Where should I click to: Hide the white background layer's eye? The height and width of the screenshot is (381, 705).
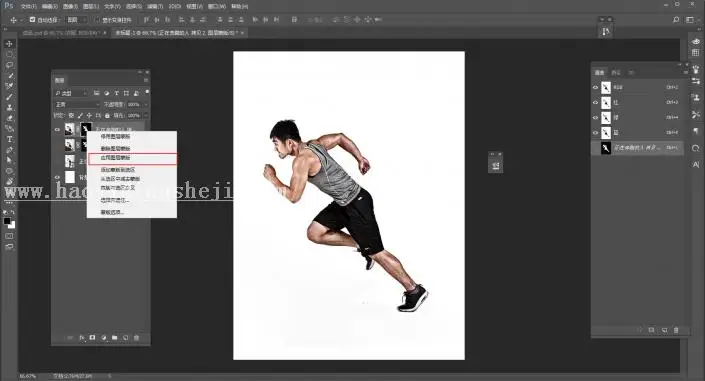point(57,177)
